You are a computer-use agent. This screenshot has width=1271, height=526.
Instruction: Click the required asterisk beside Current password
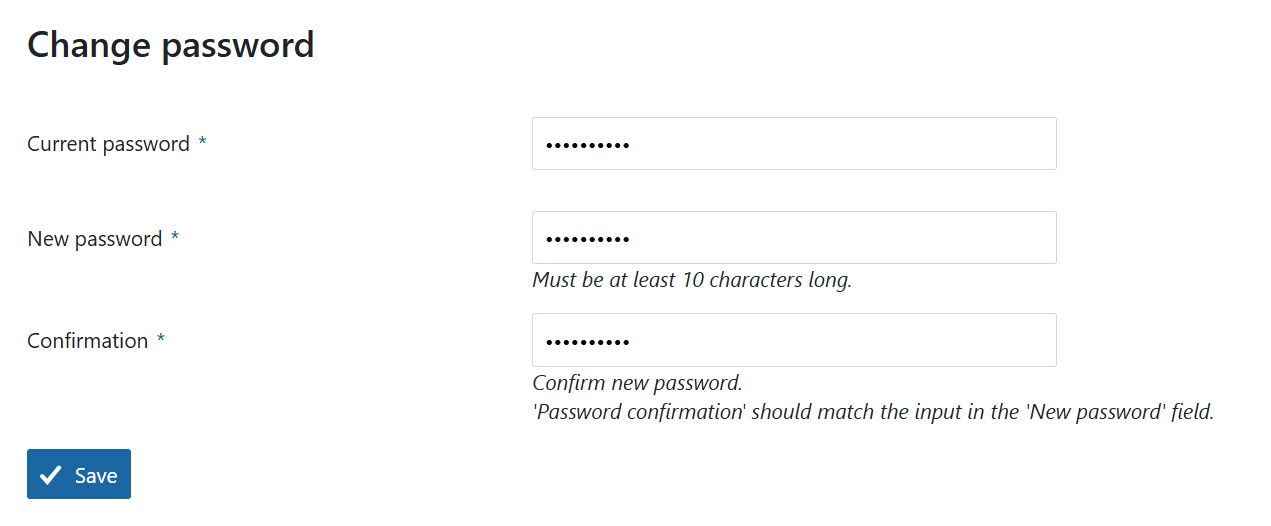(x=202, y=143)
